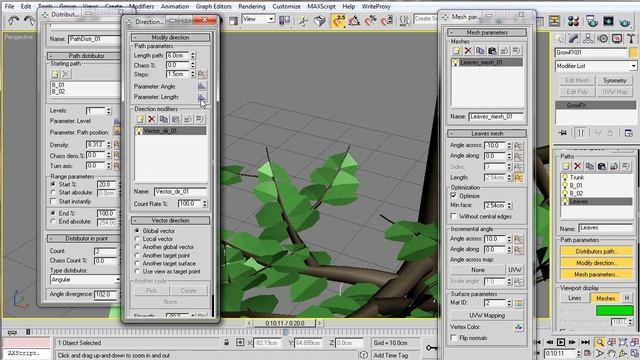Open the Rendering menu
This screenshot has height=360, width=640.
point(252,7)
